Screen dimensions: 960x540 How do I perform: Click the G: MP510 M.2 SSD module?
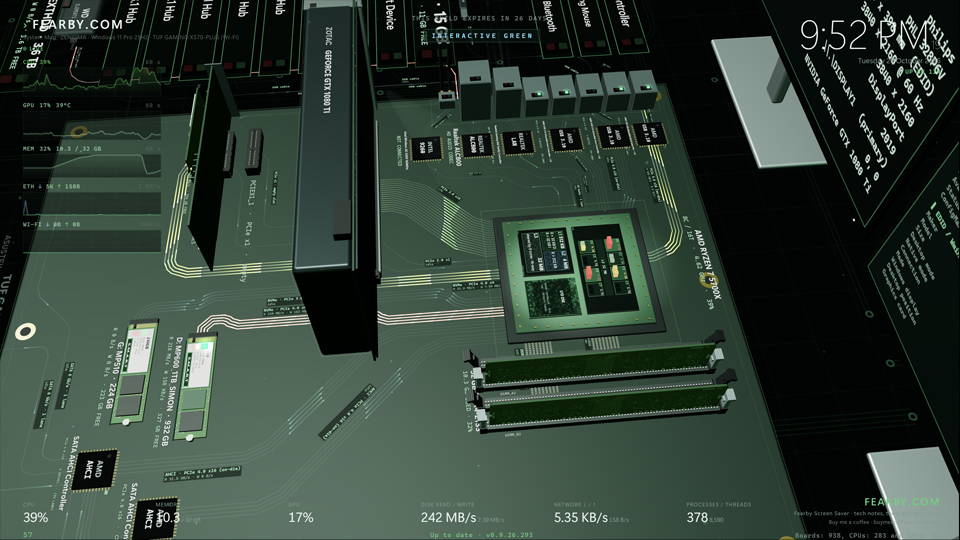(133, 371)
